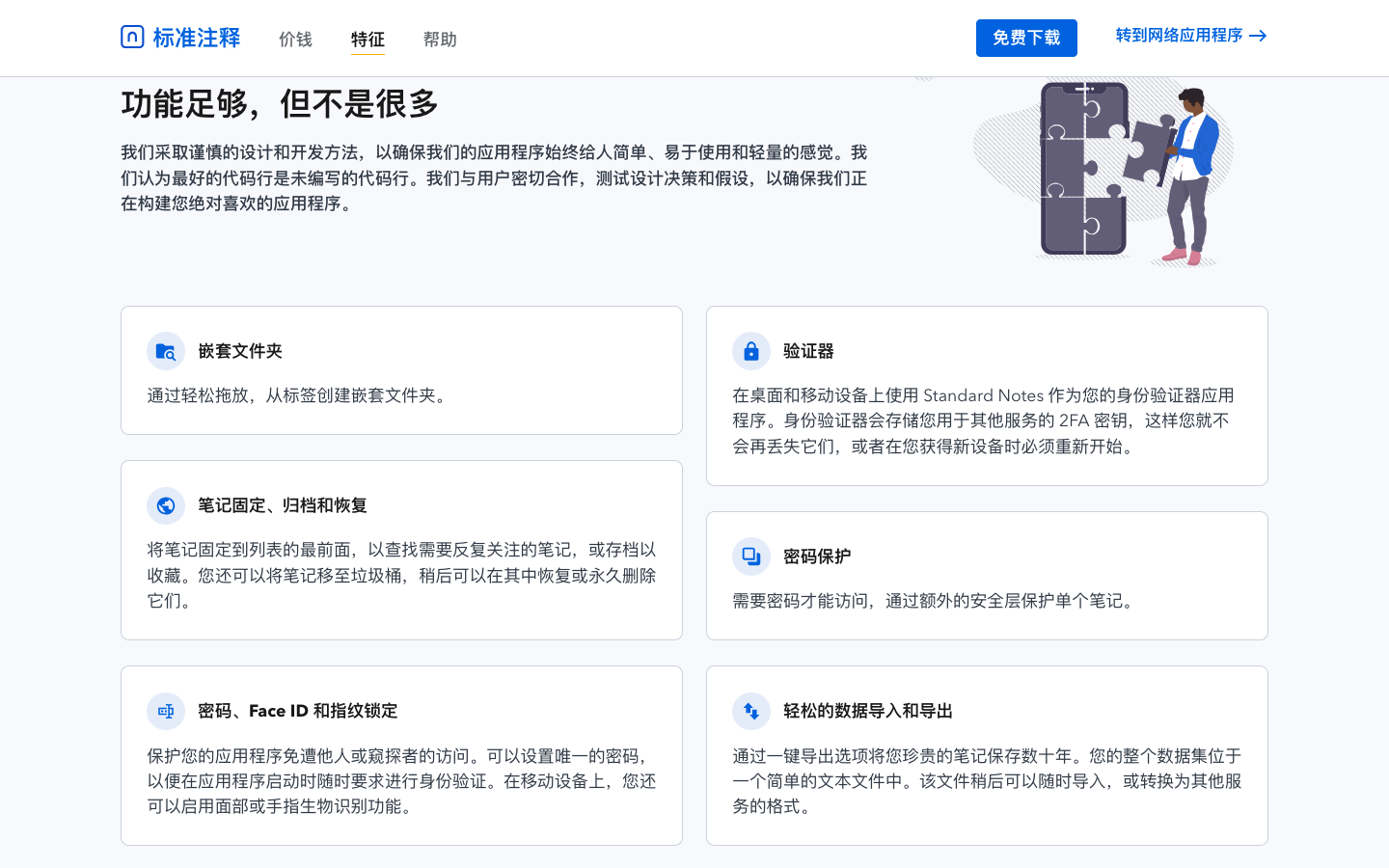Click the 标准注释 logo icon
This screenshot has width=1389, height=868.
tap(132, 37)
